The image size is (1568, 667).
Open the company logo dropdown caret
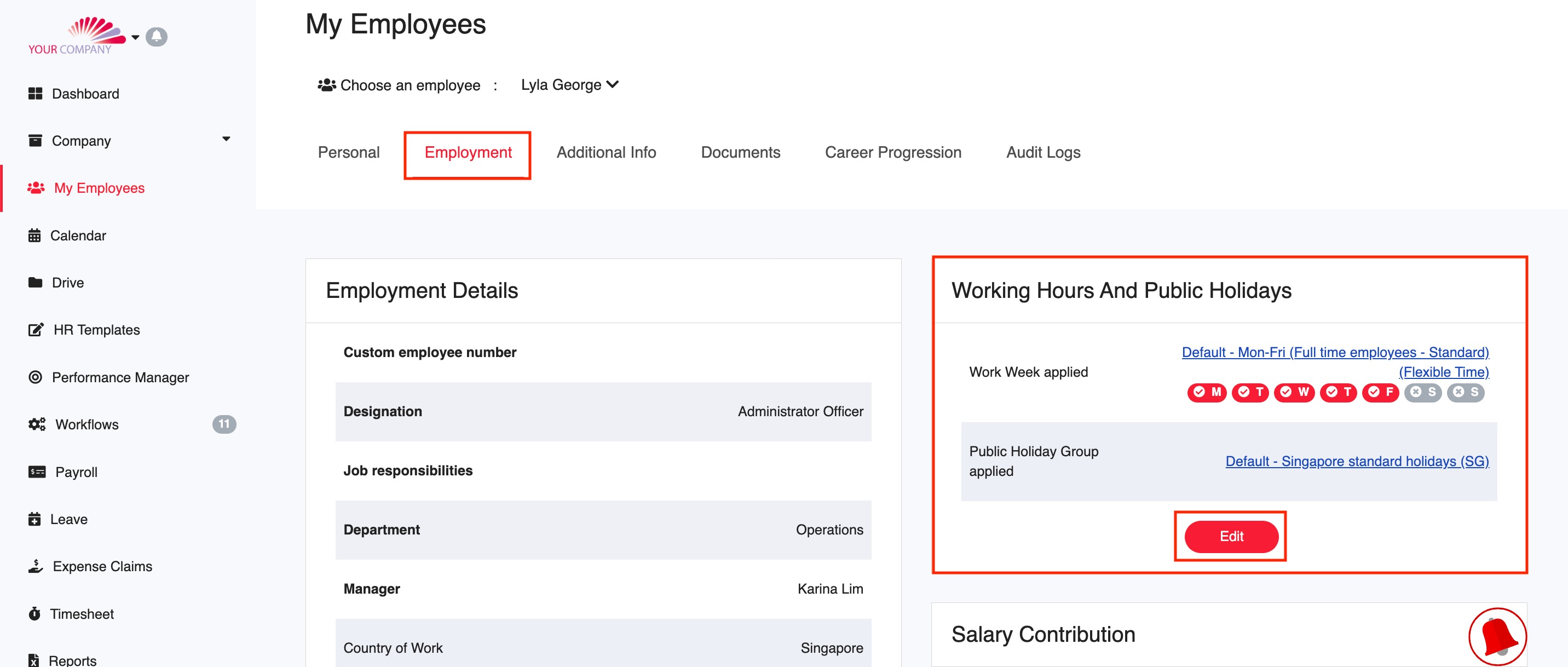[x=135, y=37]
